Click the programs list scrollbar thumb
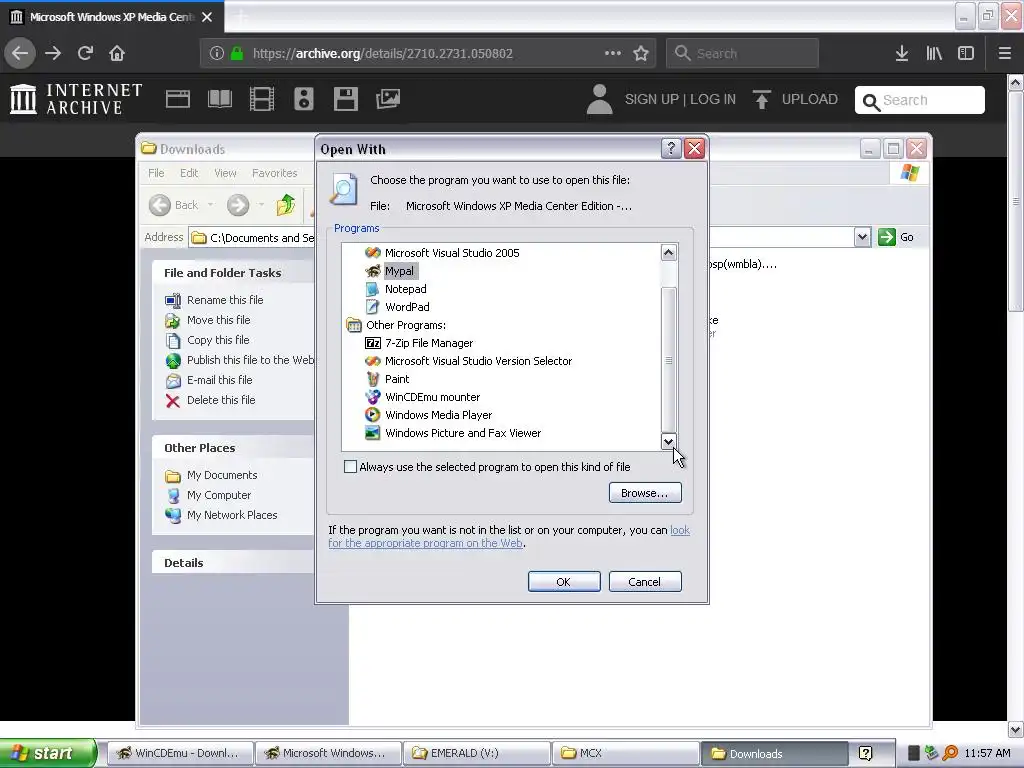Viewport: 1024px width, 768px height. click(x=668, y=360)
